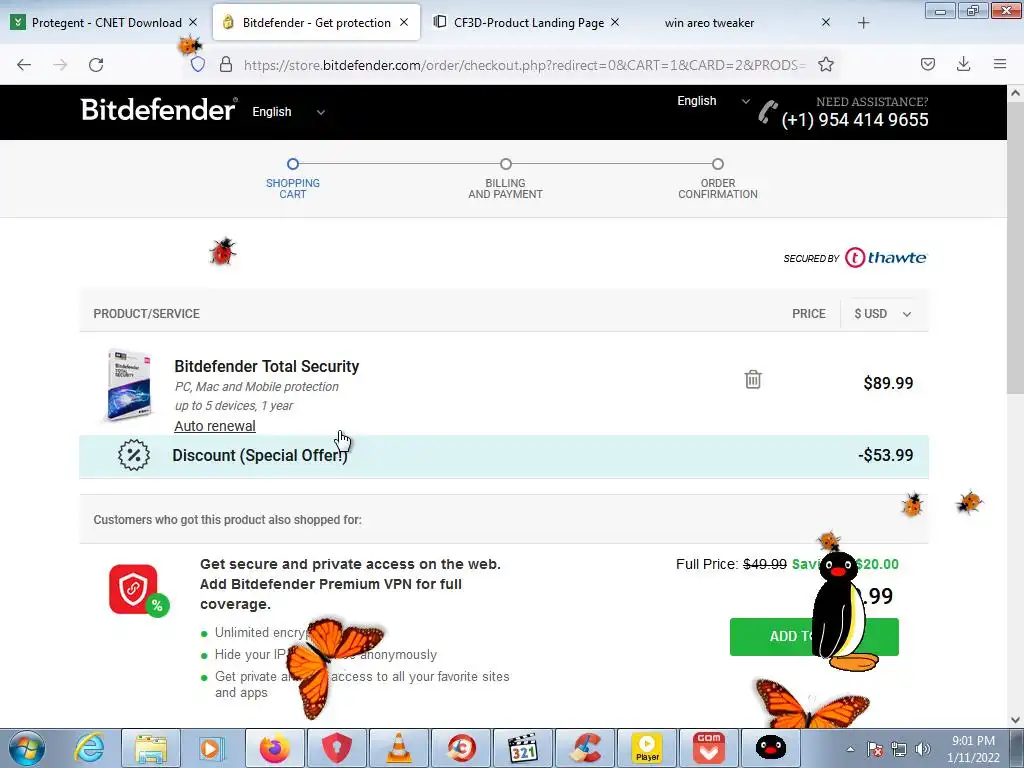Open the volume speaker tray icon
This screenshot has height=768, width=1024.
[x=923, y=749]
